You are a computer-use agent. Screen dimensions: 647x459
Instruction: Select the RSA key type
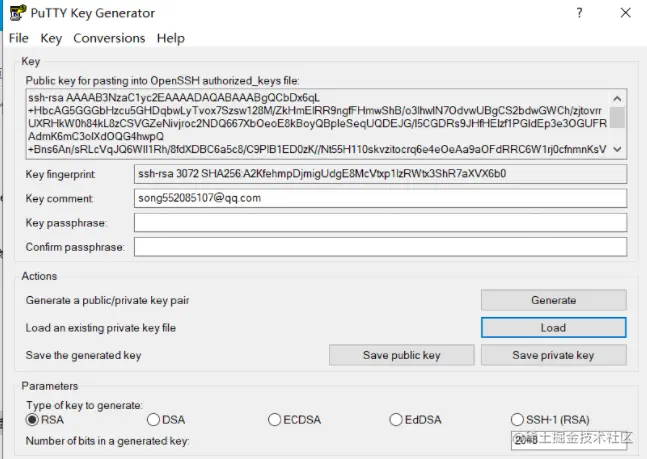tap(45, 420)
